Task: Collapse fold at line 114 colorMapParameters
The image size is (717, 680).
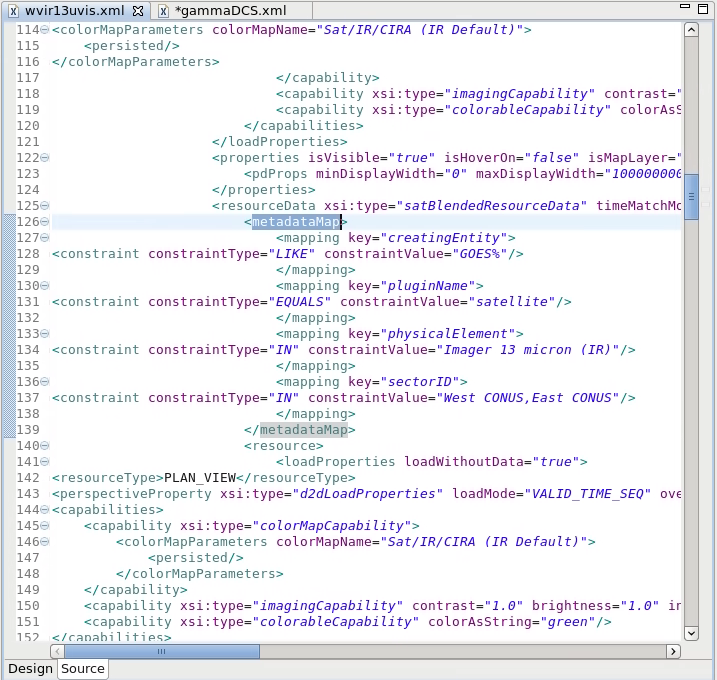Action: 44,30
